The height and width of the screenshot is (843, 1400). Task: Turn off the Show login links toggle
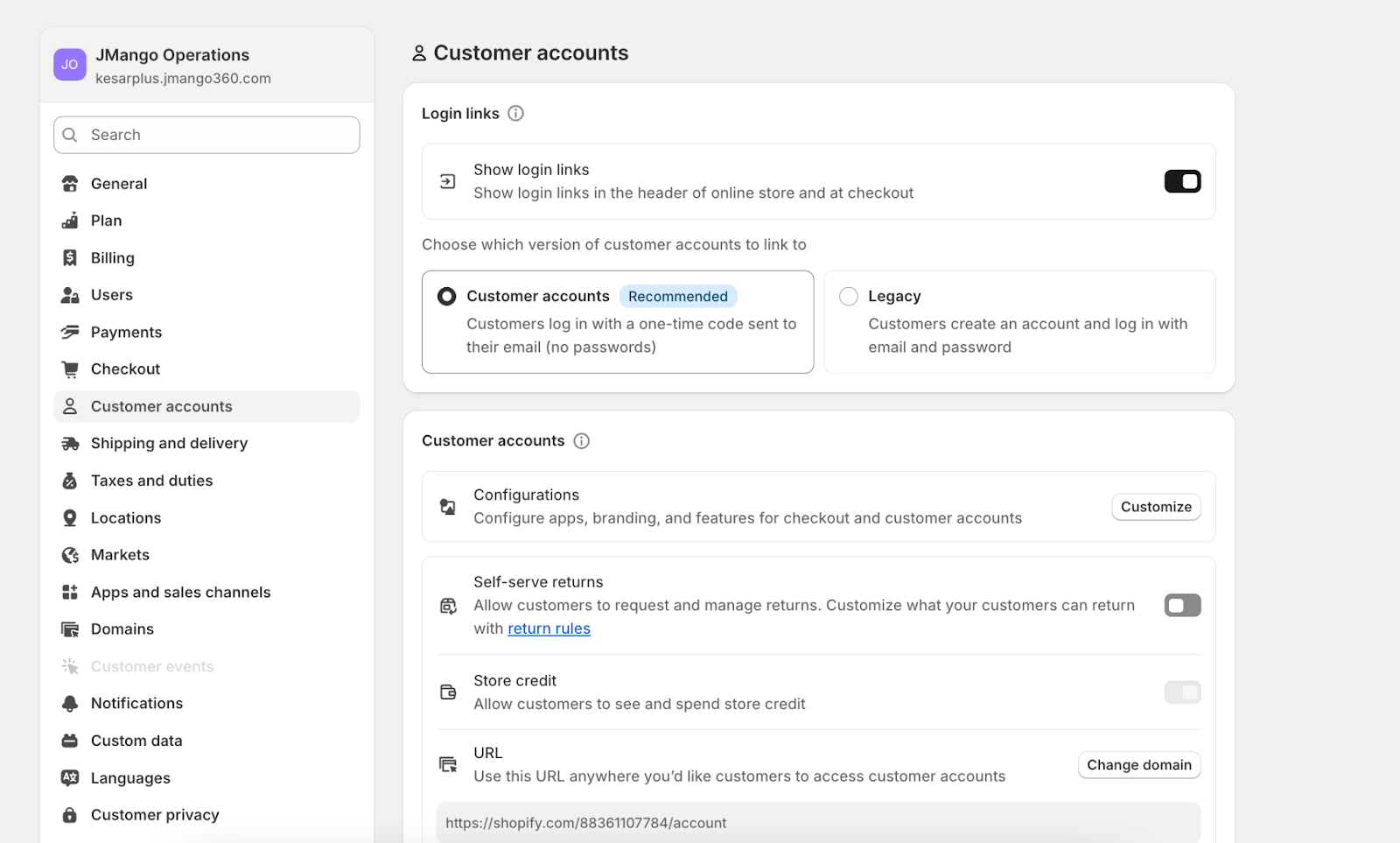pos(1182,181)
